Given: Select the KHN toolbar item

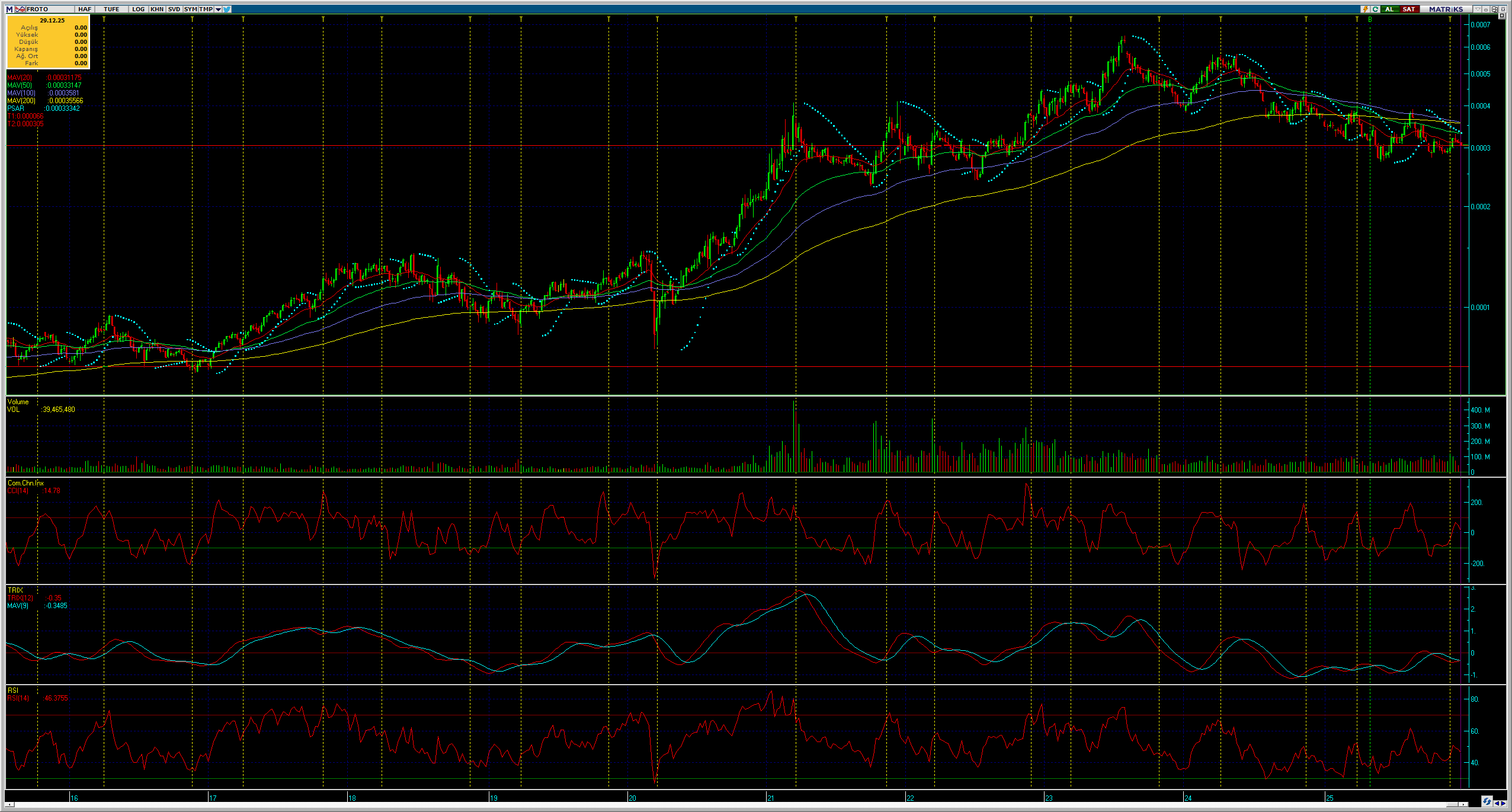Looking at the screenshot, I should (157, 9).
